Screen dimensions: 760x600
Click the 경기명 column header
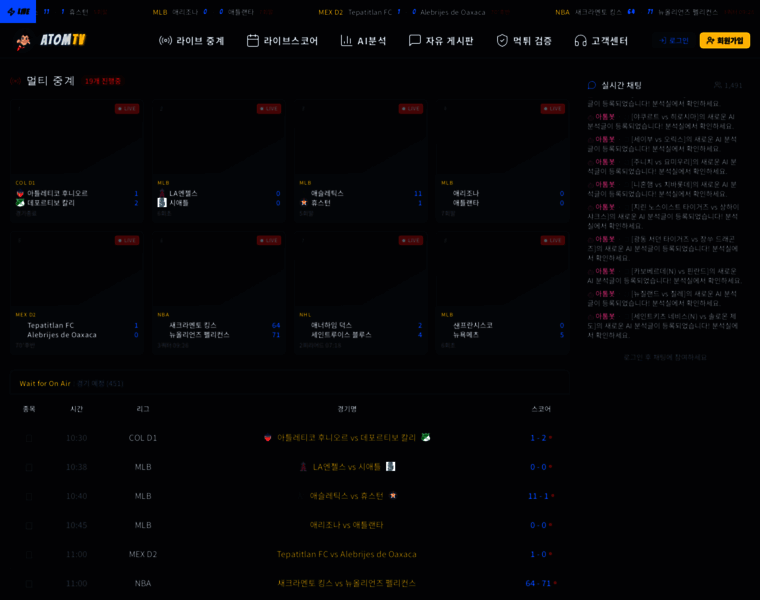pyautogui.click(x=347, y=409)
